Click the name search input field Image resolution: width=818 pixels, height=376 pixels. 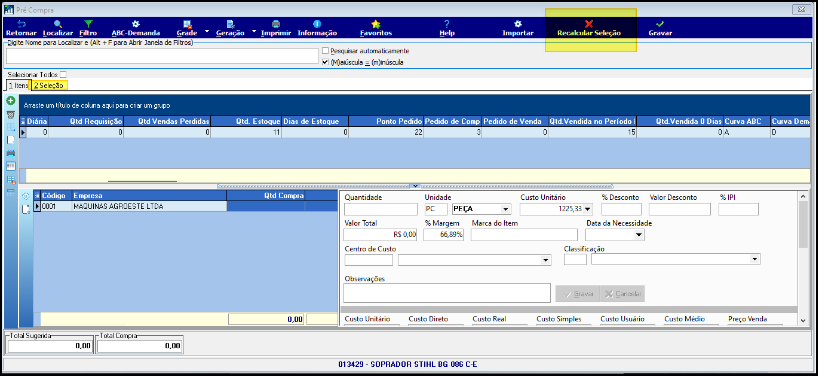point(162,56)
